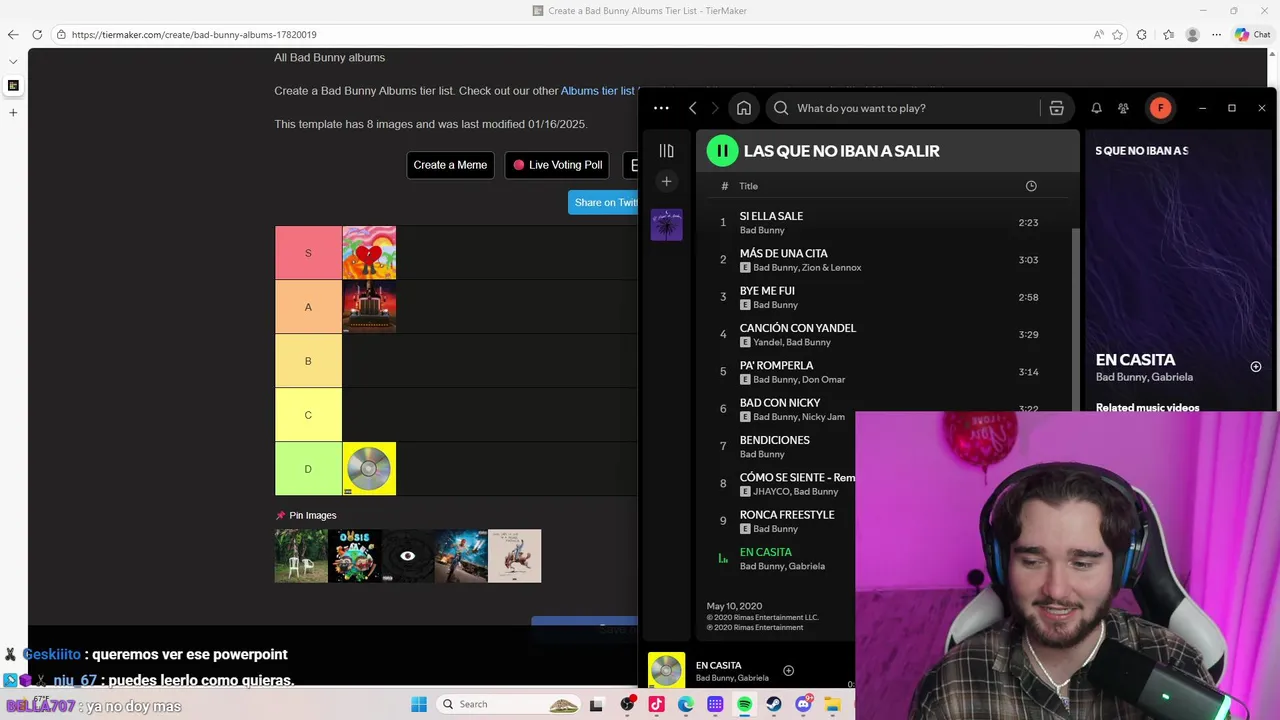Open Discord from taskbar
The height and width of the screenshot is (720, 1280).
[x=803, y=704]
